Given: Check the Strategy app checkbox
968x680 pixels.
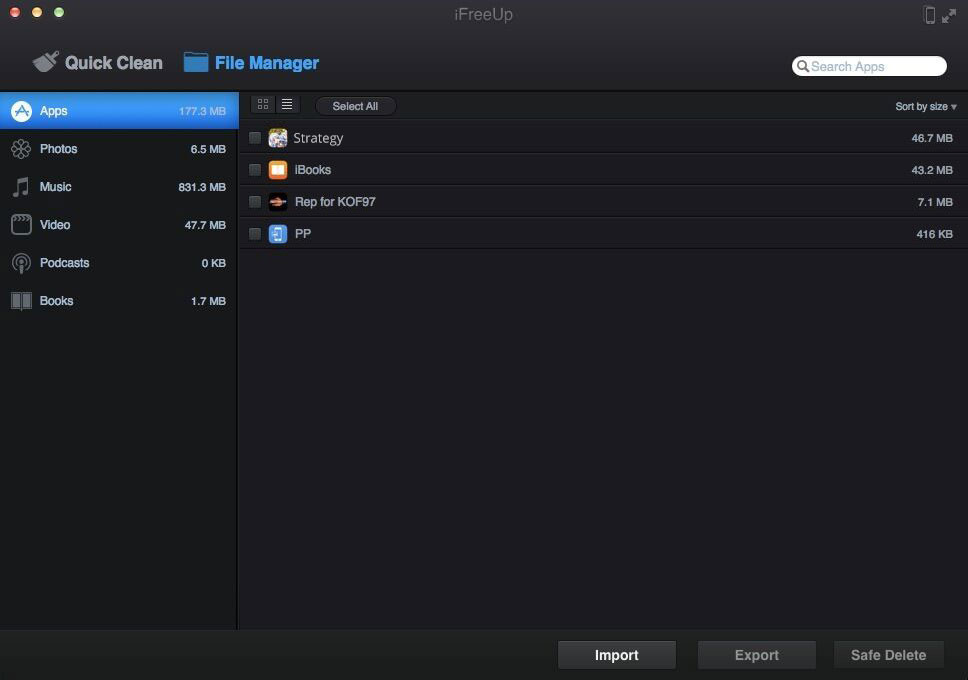Looking at the screenshot, I should (x=254, y=138).
